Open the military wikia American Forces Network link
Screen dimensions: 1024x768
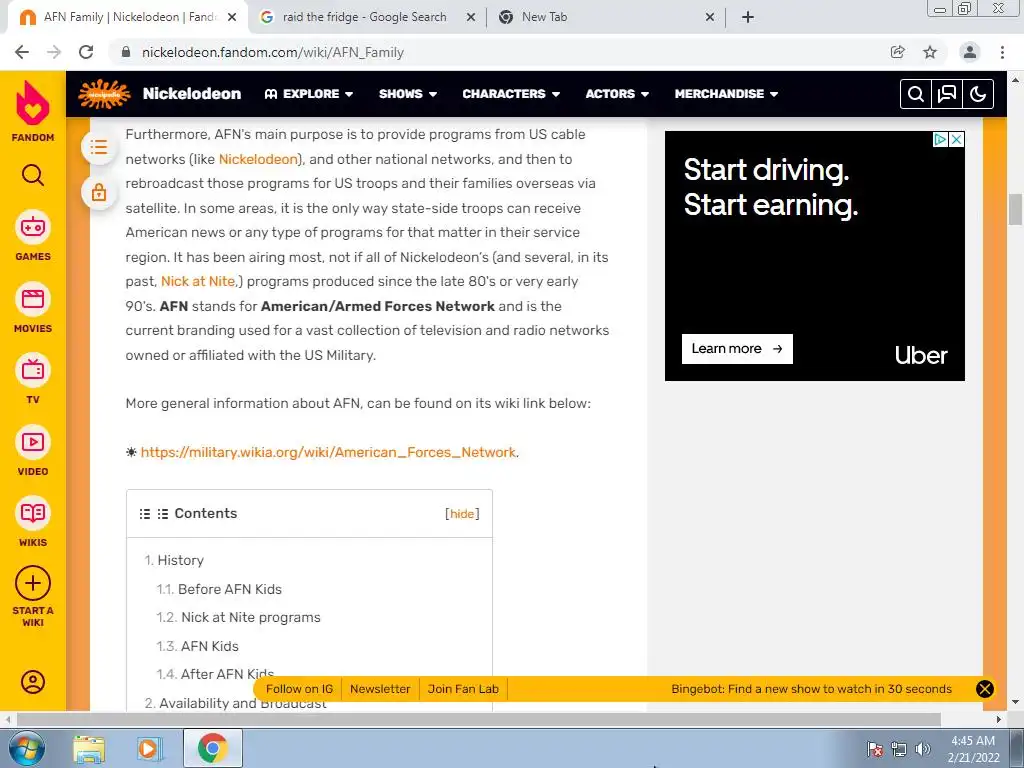coord(328,453)
